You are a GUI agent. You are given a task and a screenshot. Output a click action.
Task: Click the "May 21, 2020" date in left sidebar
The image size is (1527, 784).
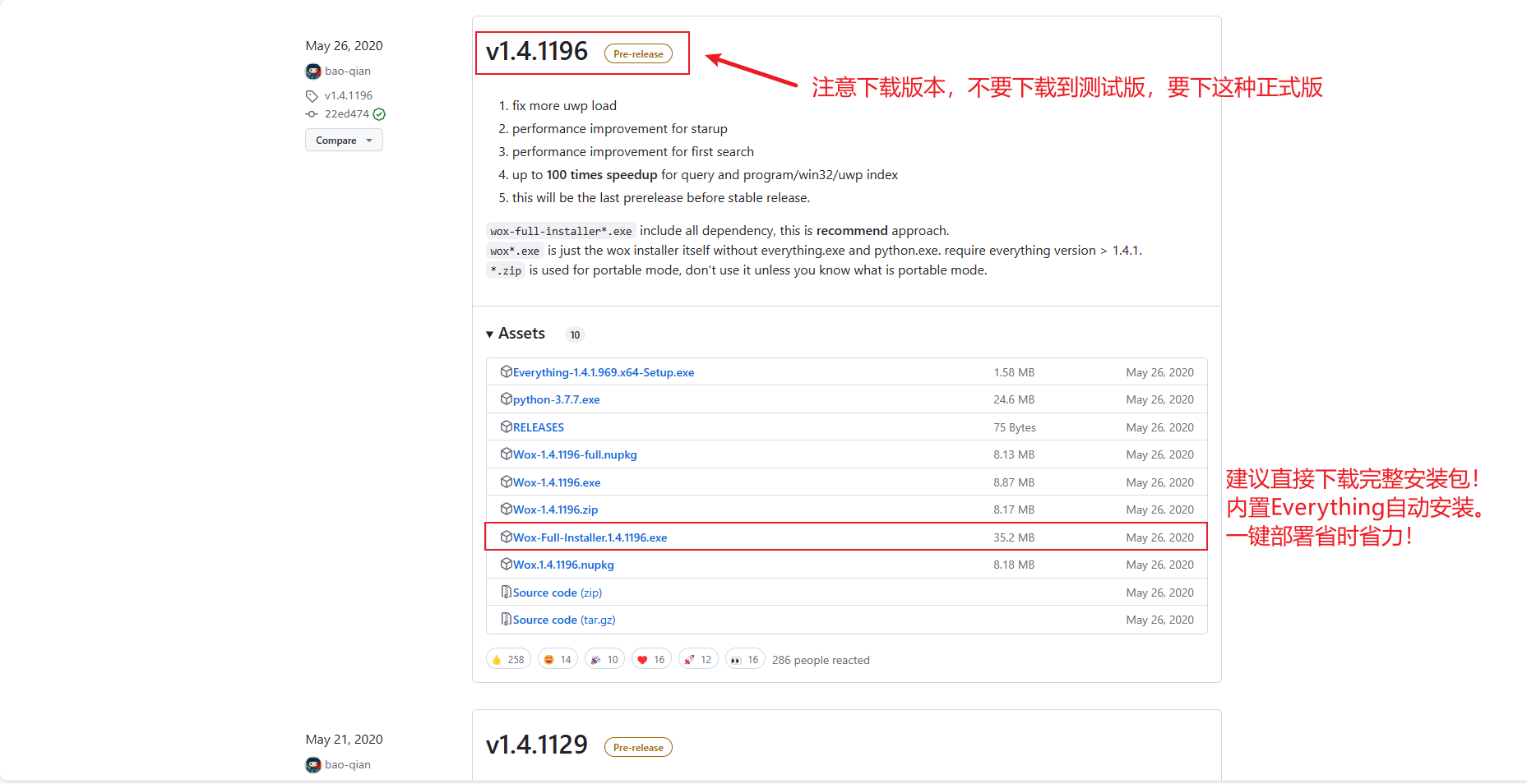click(344, 740)
